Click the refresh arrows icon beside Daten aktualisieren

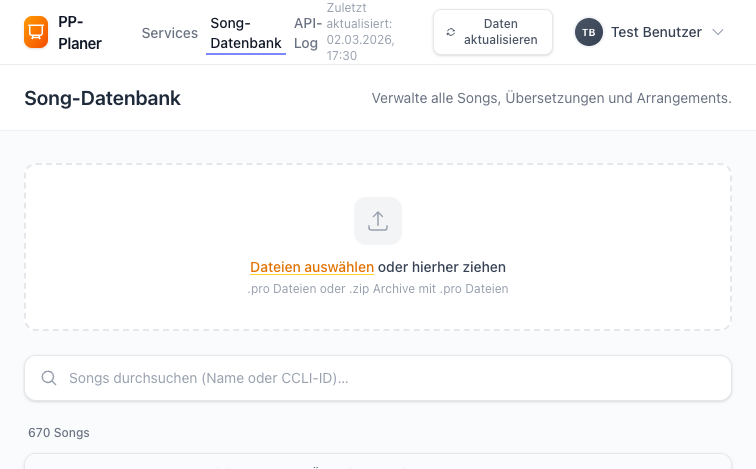451,32
